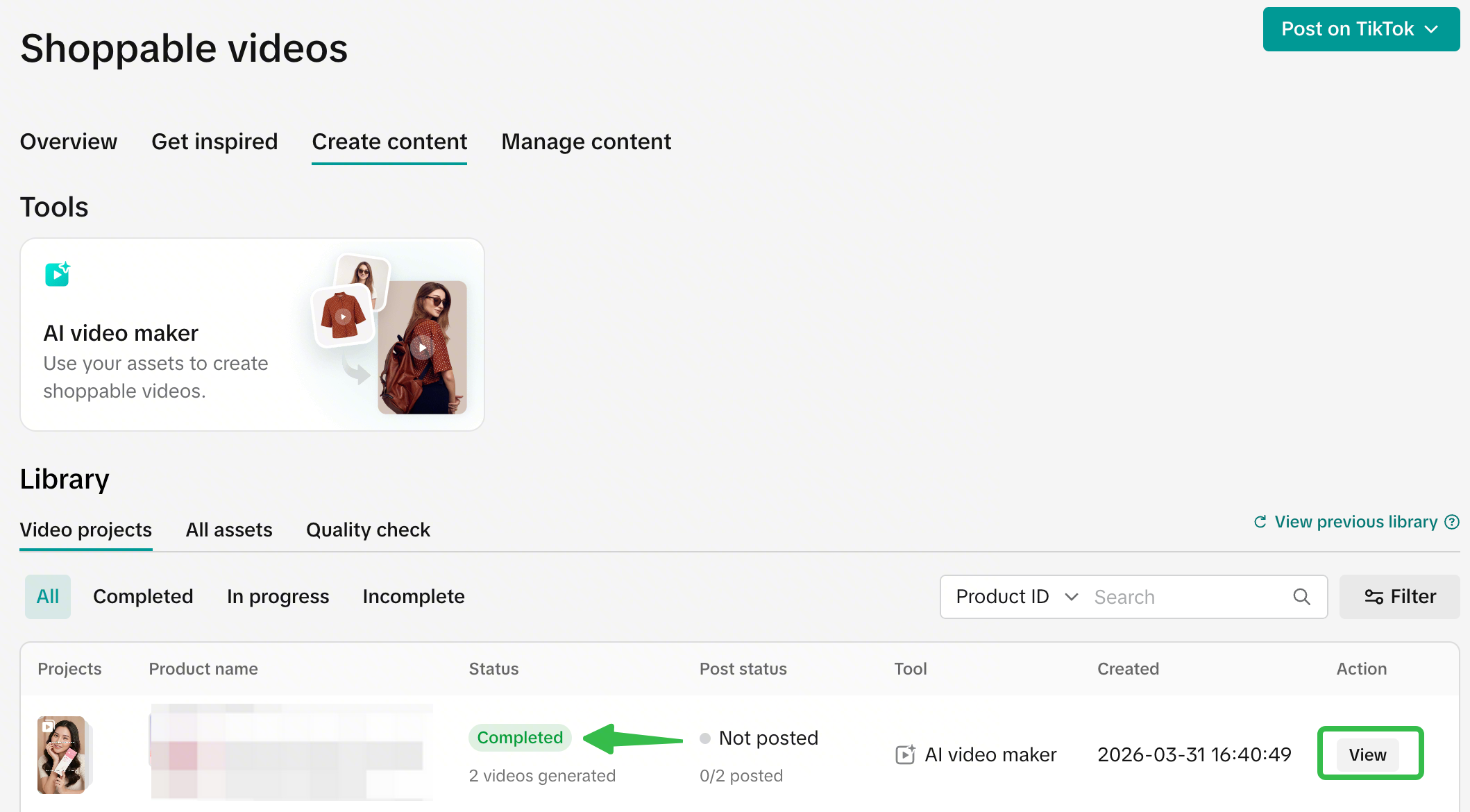Switch to the All assets tab

[229, 530]
